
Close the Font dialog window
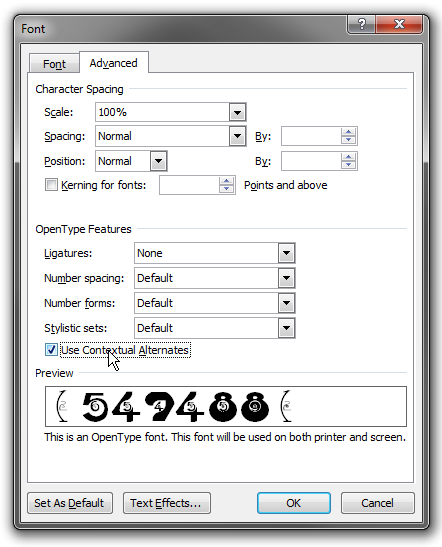coord(399,24)
